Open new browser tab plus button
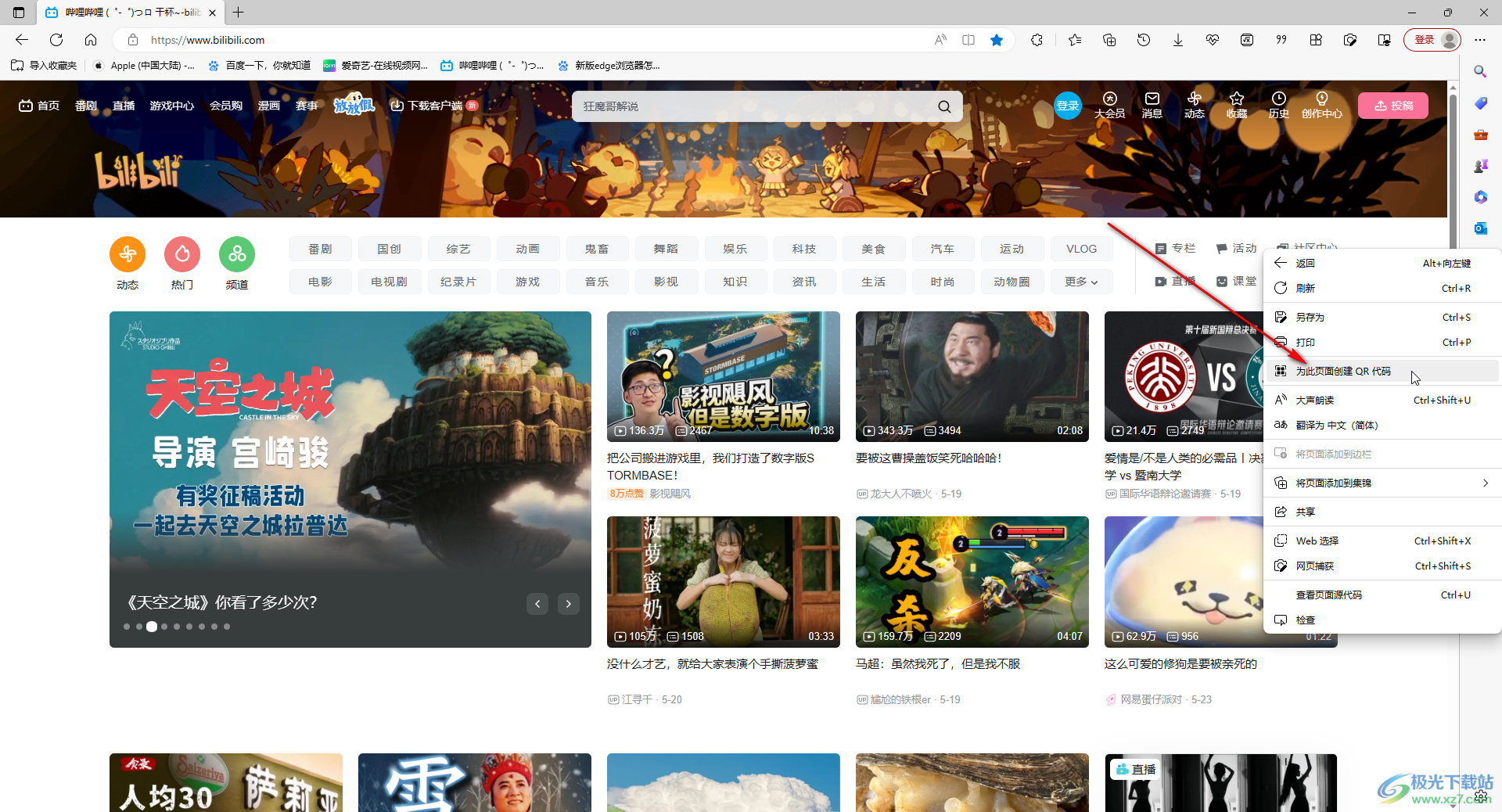1502x812 pixels. (x=239, y=12)
